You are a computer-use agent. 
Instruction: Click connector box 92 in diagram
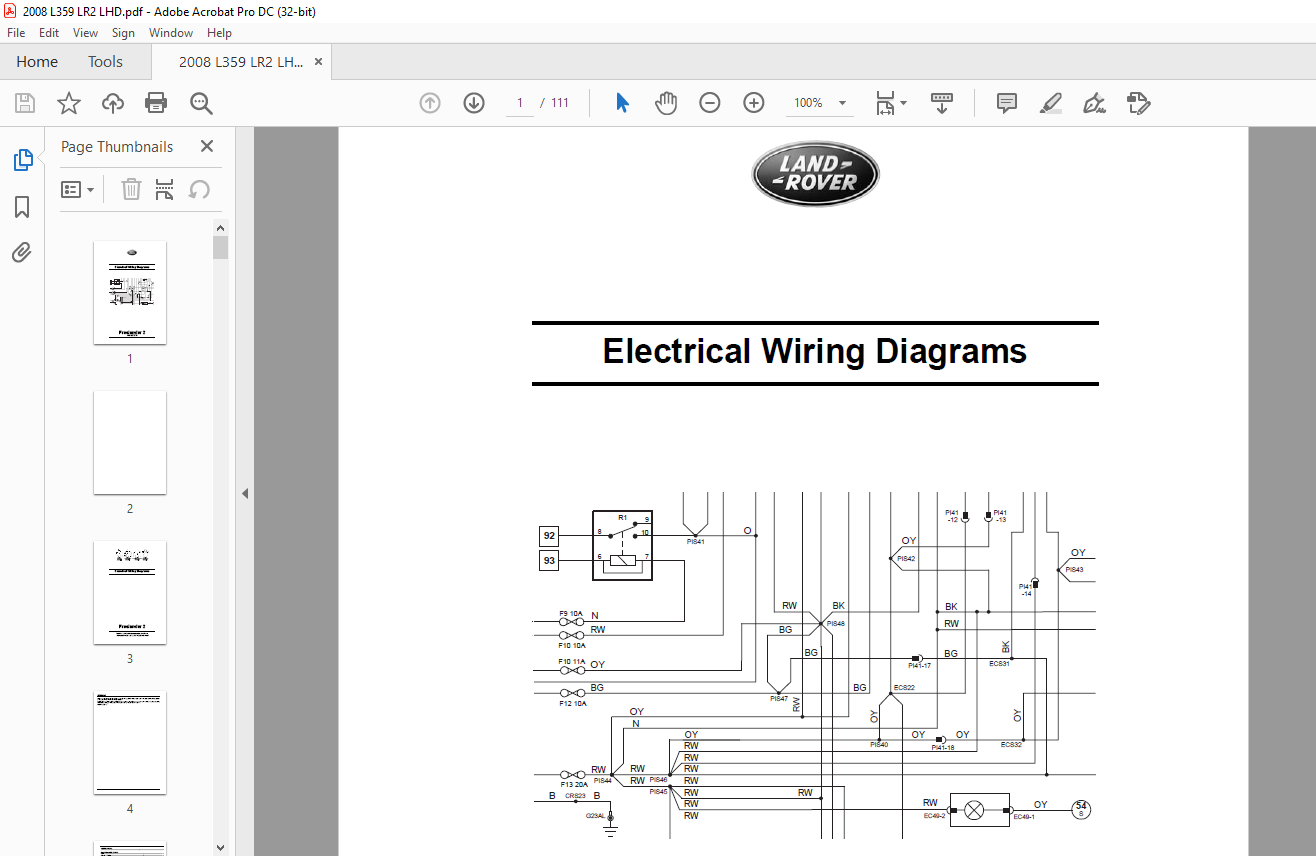click(x=549, y=535)
